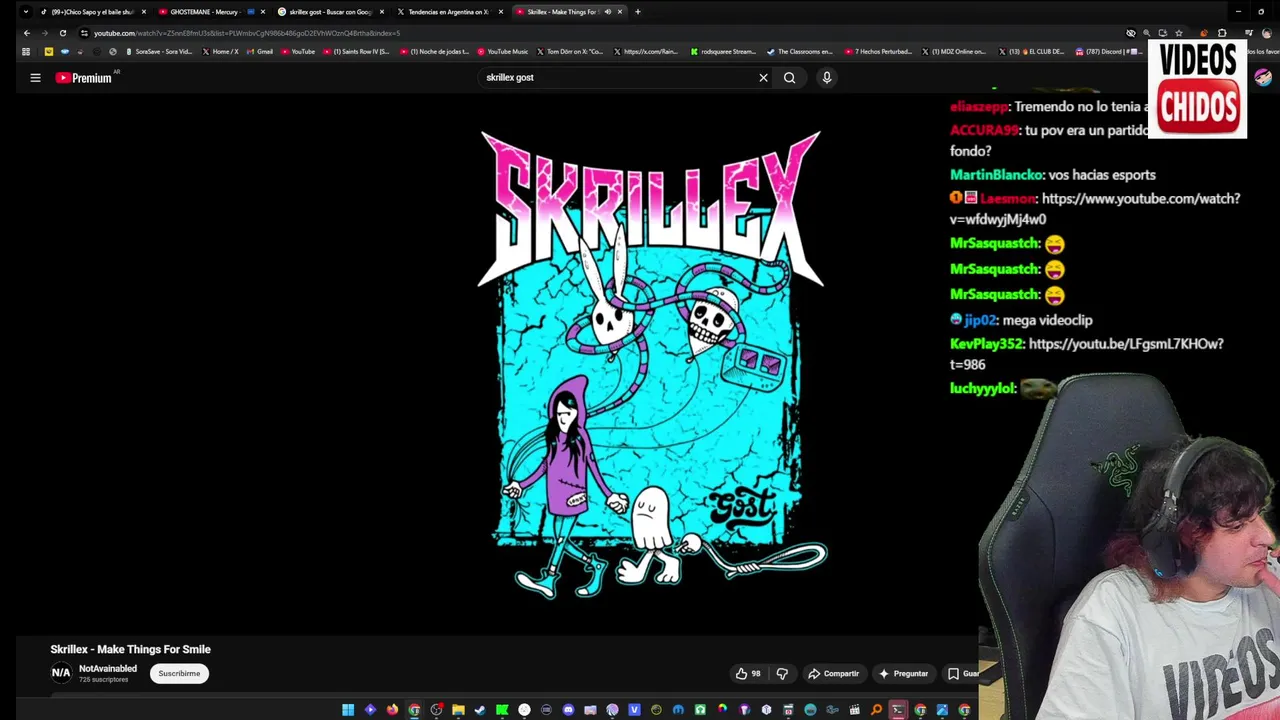Expand the tab search dropdown arrow
1280x720 pixels.
26,12
